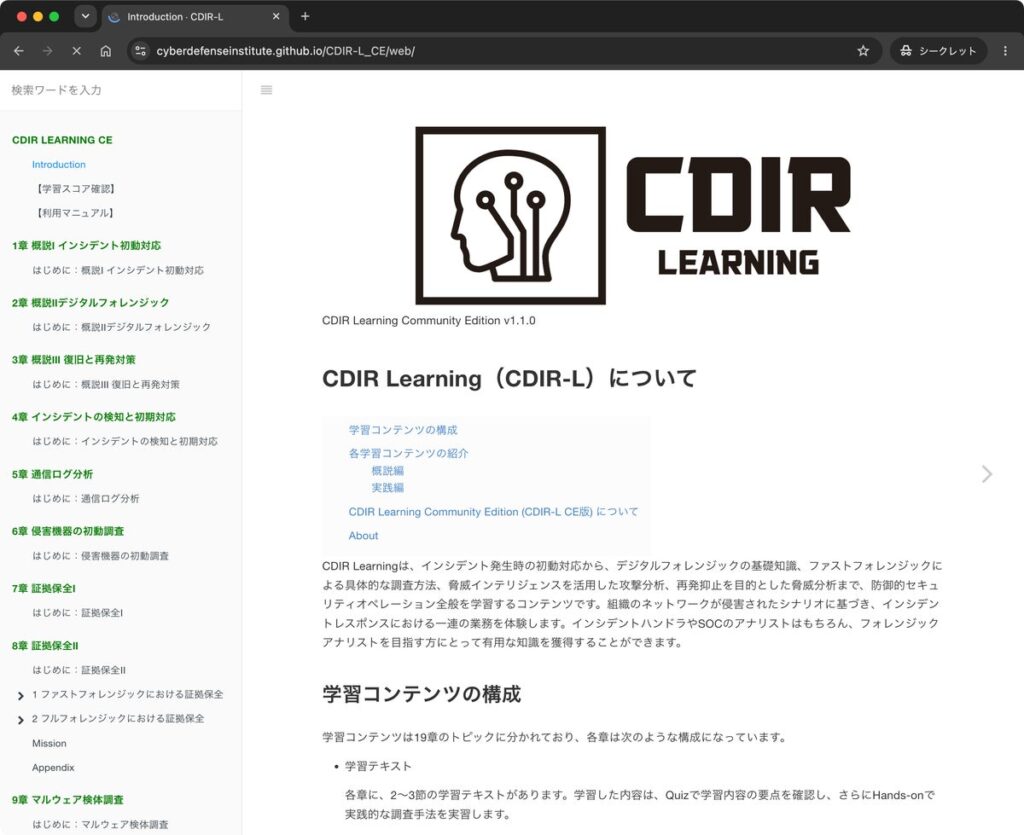Screen dimensions: 1024x835
Task: Click 4章 インシデントの検知と初期対応 heading
Action: pos(93,417)
